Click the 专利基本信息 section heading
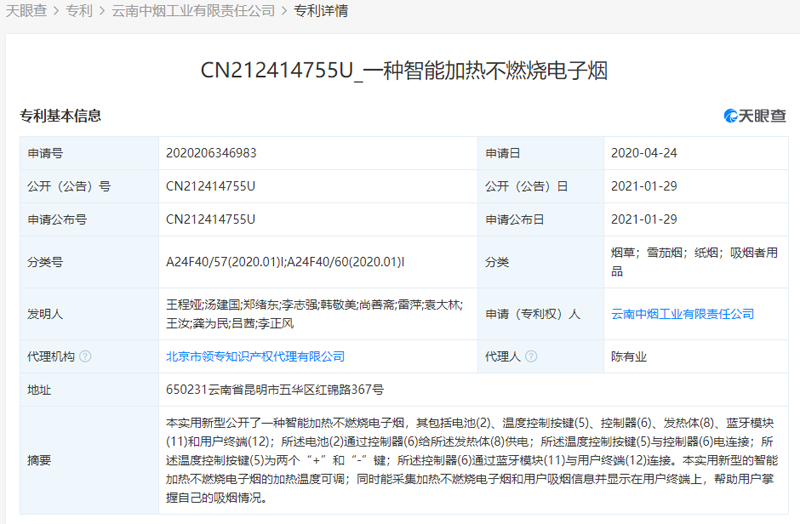The height and width of the screenshot is (524, 800). [x=60, y=116]
